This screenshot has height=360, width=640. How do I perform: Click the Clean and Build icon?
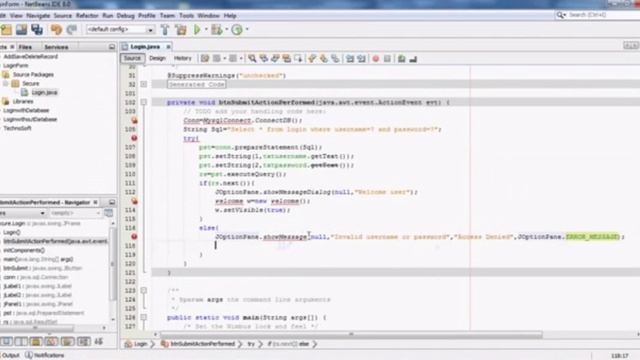[x=180, y=29]
